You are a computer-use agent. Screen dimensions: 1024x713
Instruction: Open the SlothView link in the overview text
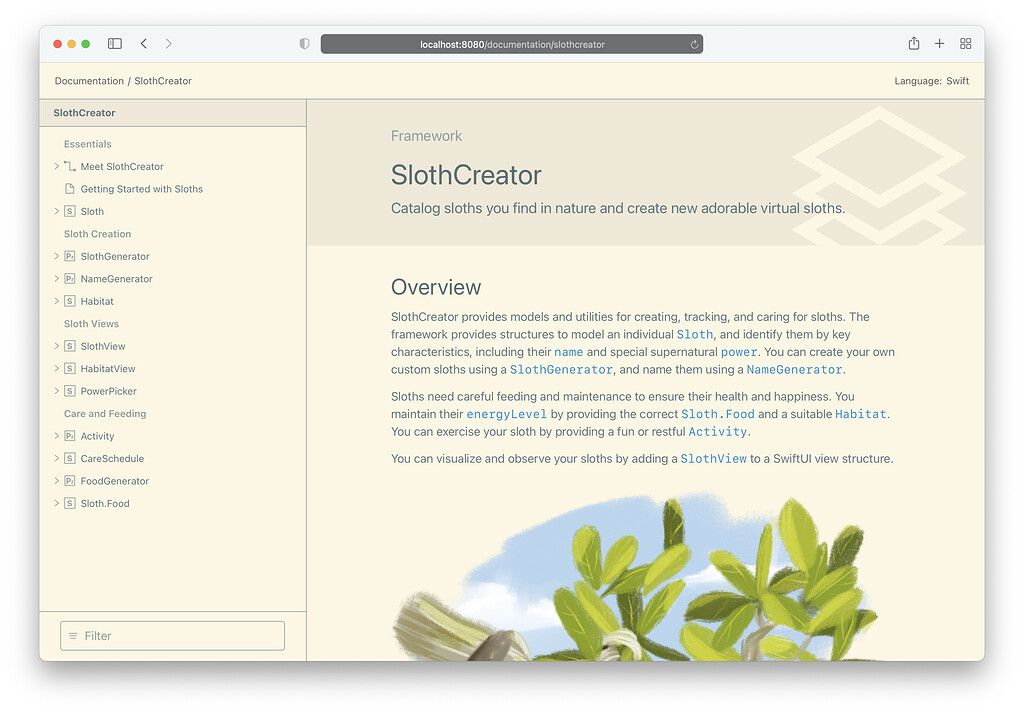pyautogui.click(x=713, y=457)
